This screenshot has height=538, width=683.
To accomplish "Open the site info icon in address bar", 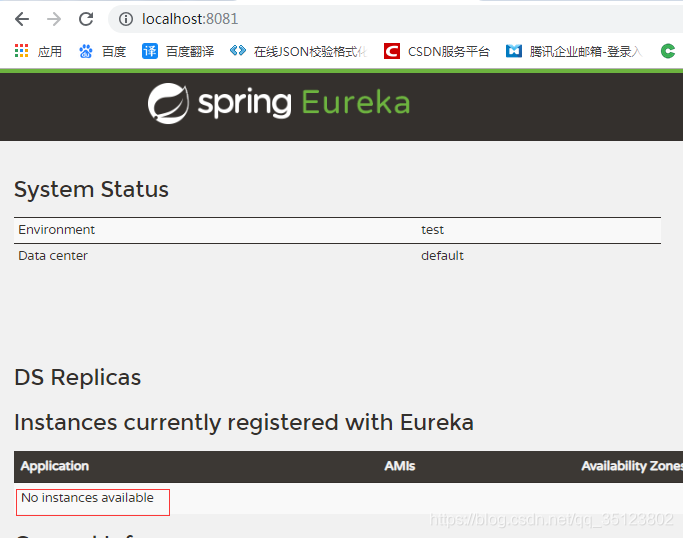I will tap(126, 19).
